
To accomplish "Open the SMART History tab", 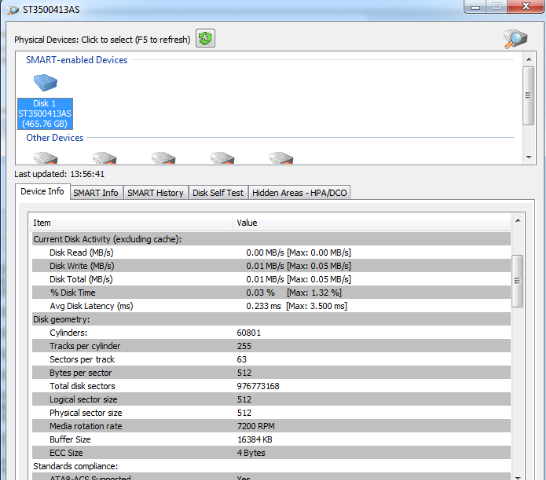I will click(155, 193).
